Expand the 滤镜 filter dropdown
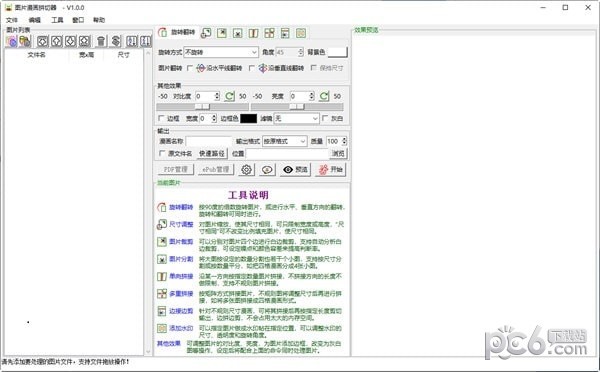 pos(315,119)
